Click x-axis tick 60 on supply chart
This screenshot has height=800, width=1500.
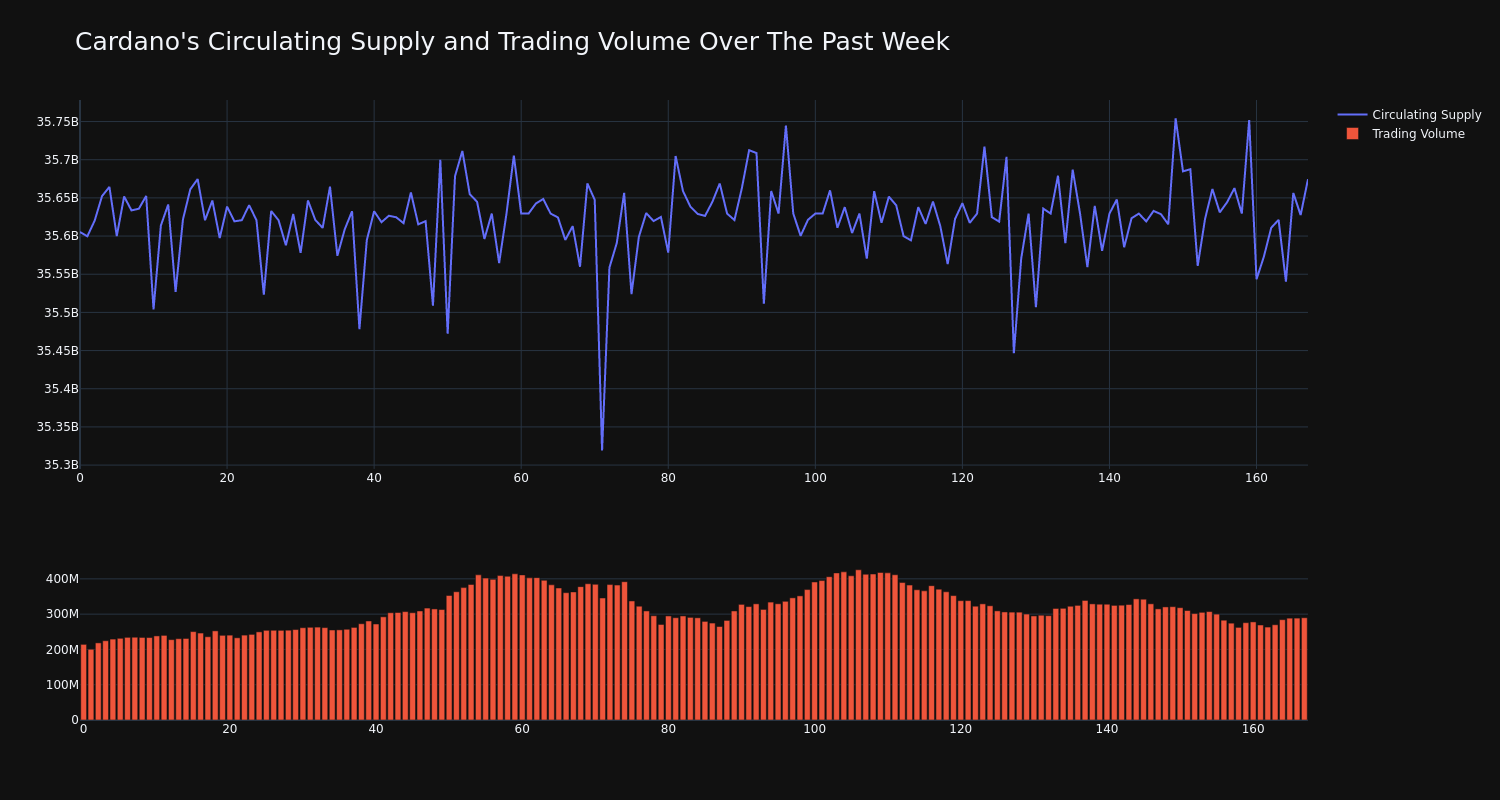[521, 478]
